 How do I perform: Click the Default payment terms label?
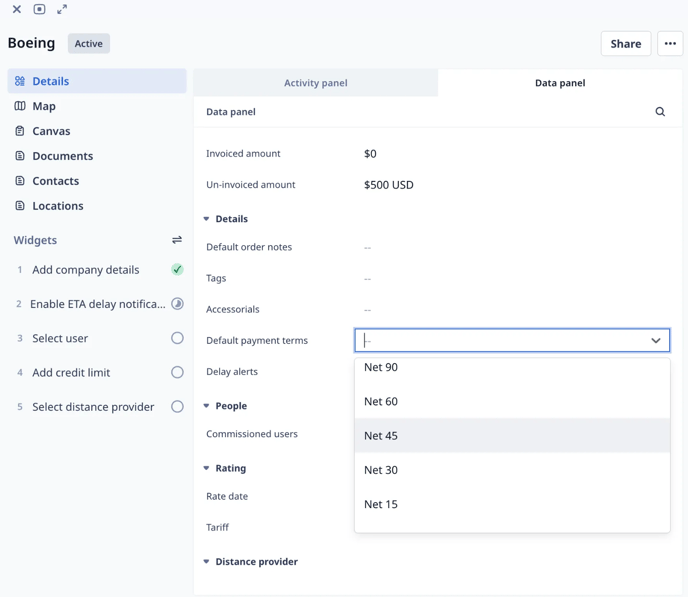coord(257,340)
